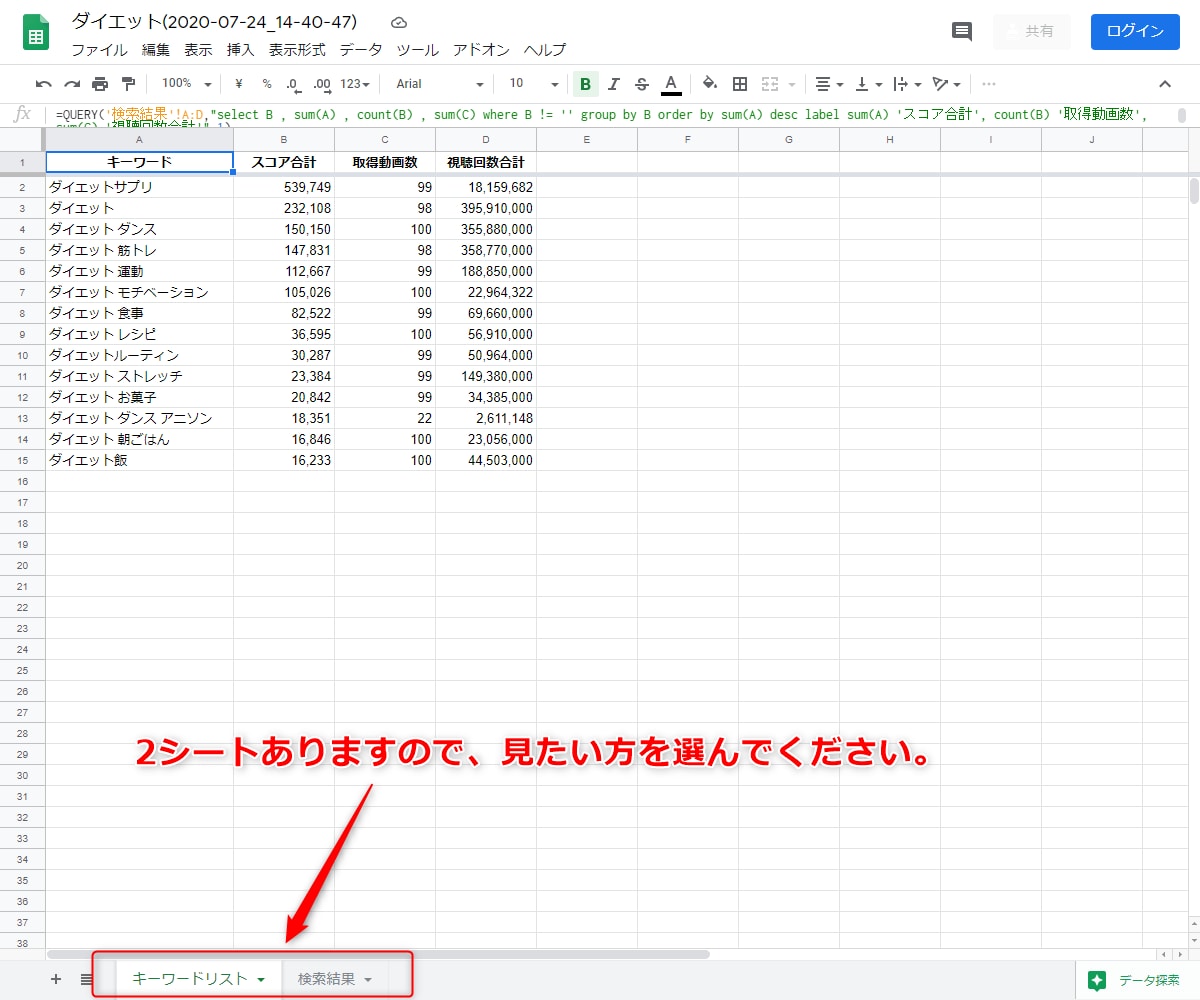Viewport: 1200px width, 1000px height.
Task: Open the text color picker
Action: [671, 84]
